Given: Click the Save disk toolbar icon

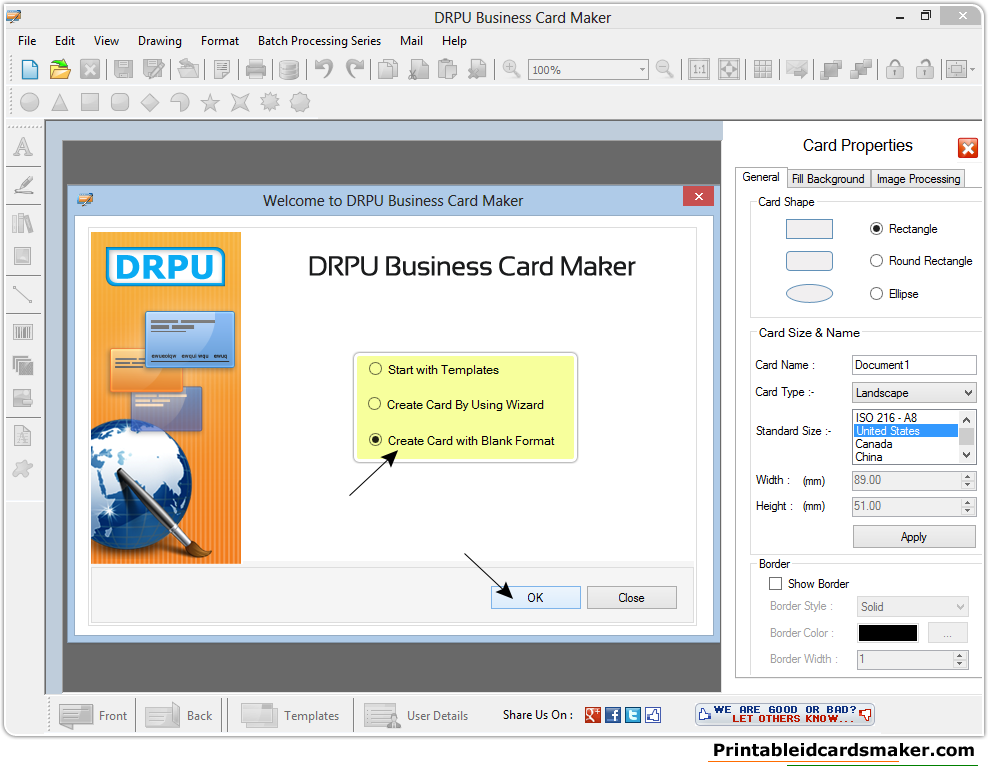Looking at the screenshot, I should coord(123,69).
